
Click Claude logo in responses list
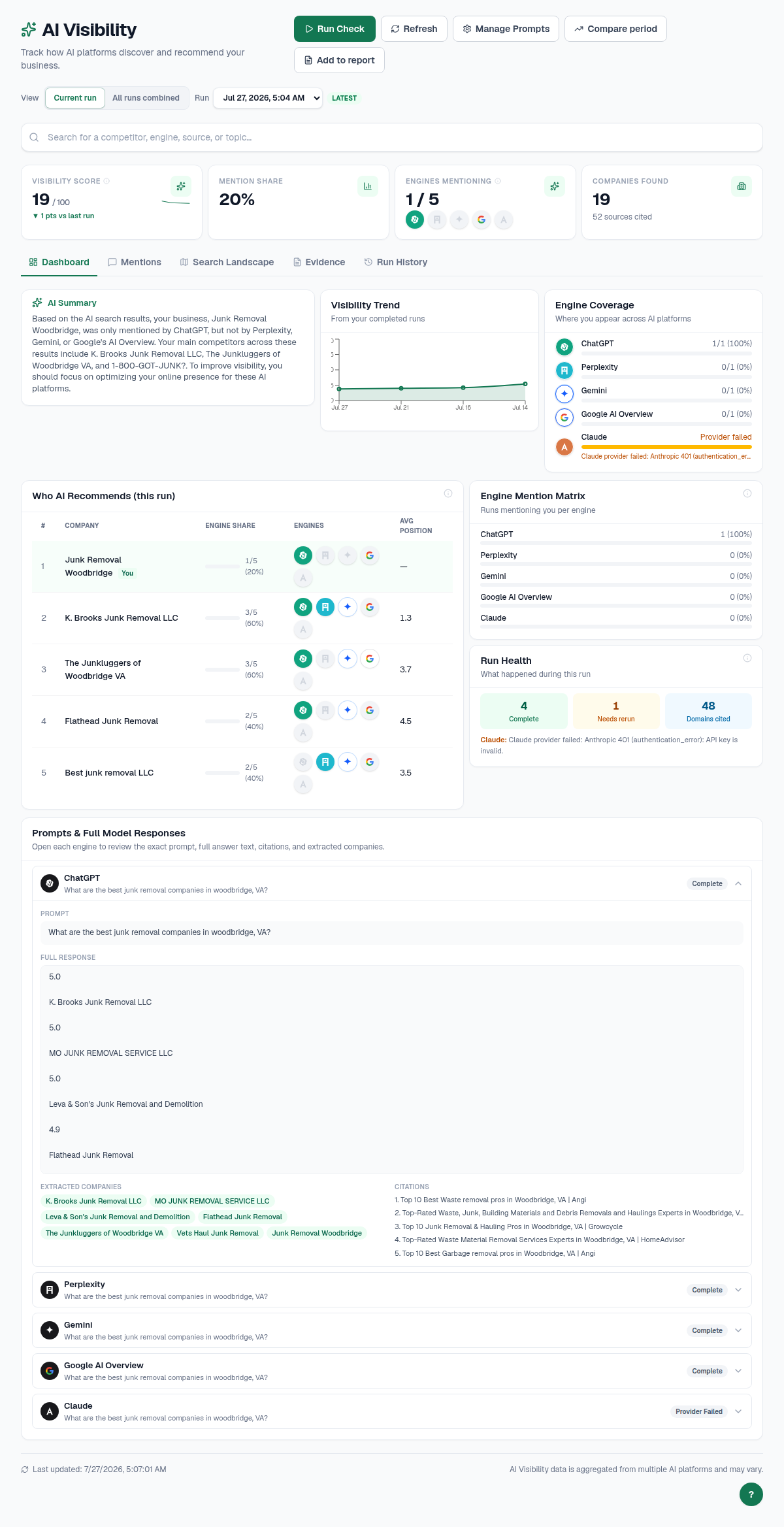pyautogui.click(x=50, y=1411)
